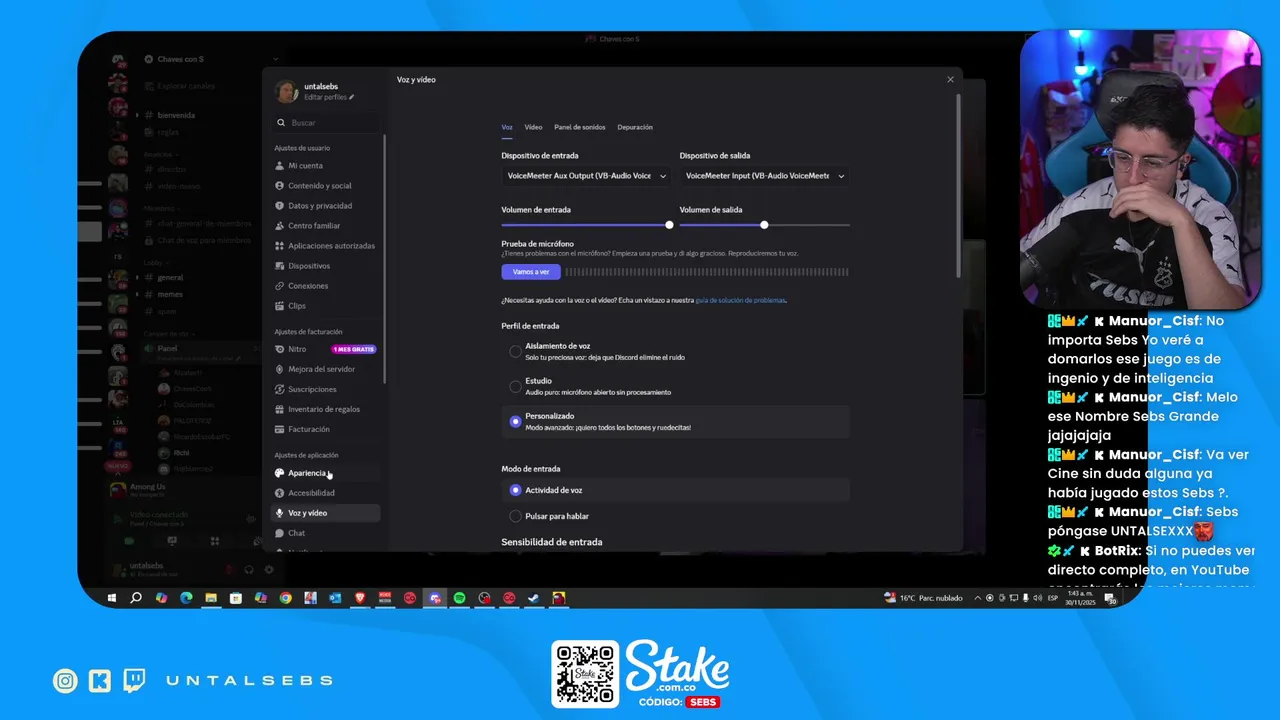Switch to the Depuración tab

click(635, 127)
